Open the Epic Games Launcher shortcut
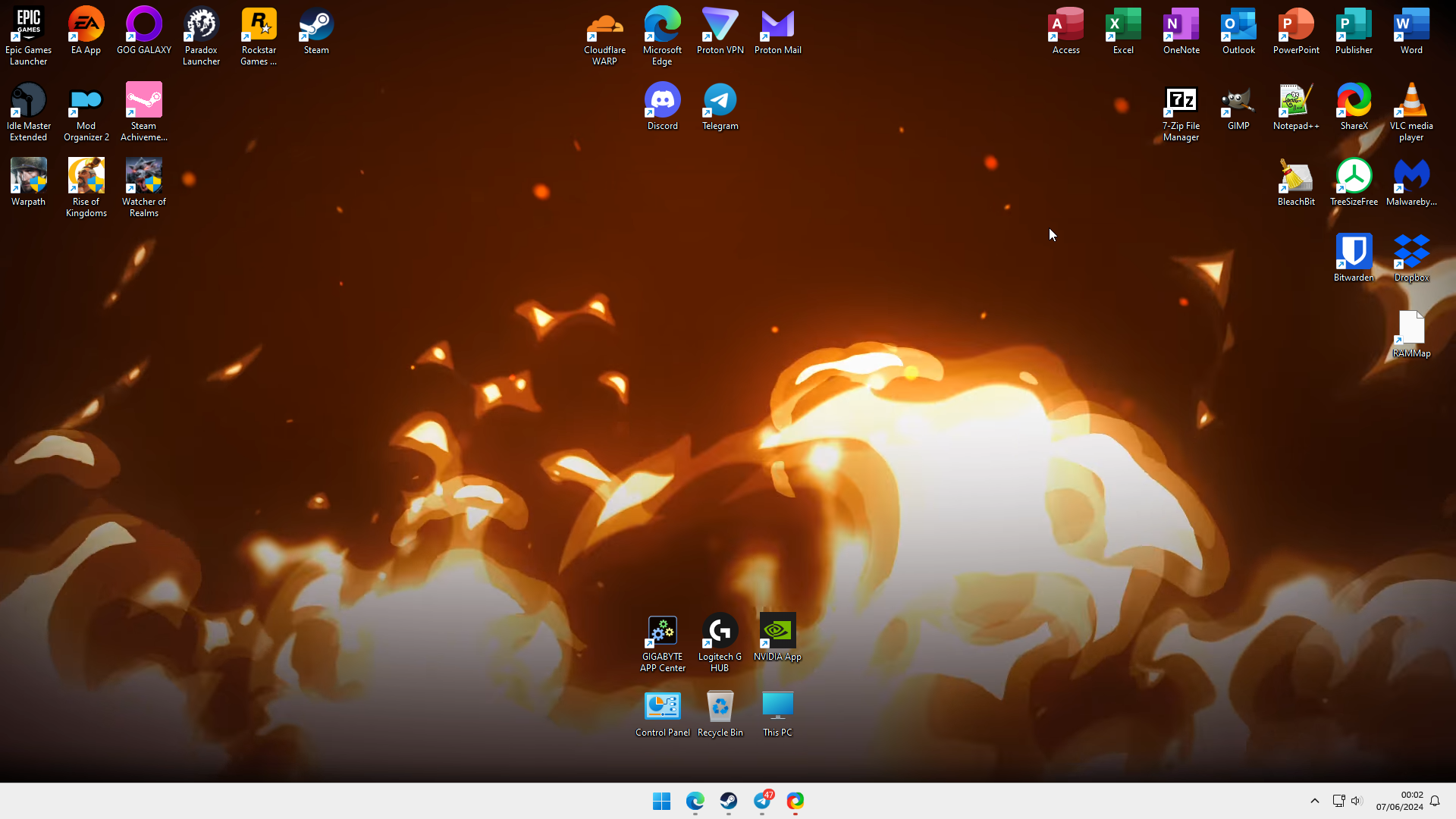Image resolution: width=1456 pixels, height=819 pixels. pyautogui.click(x=29, y=35)
